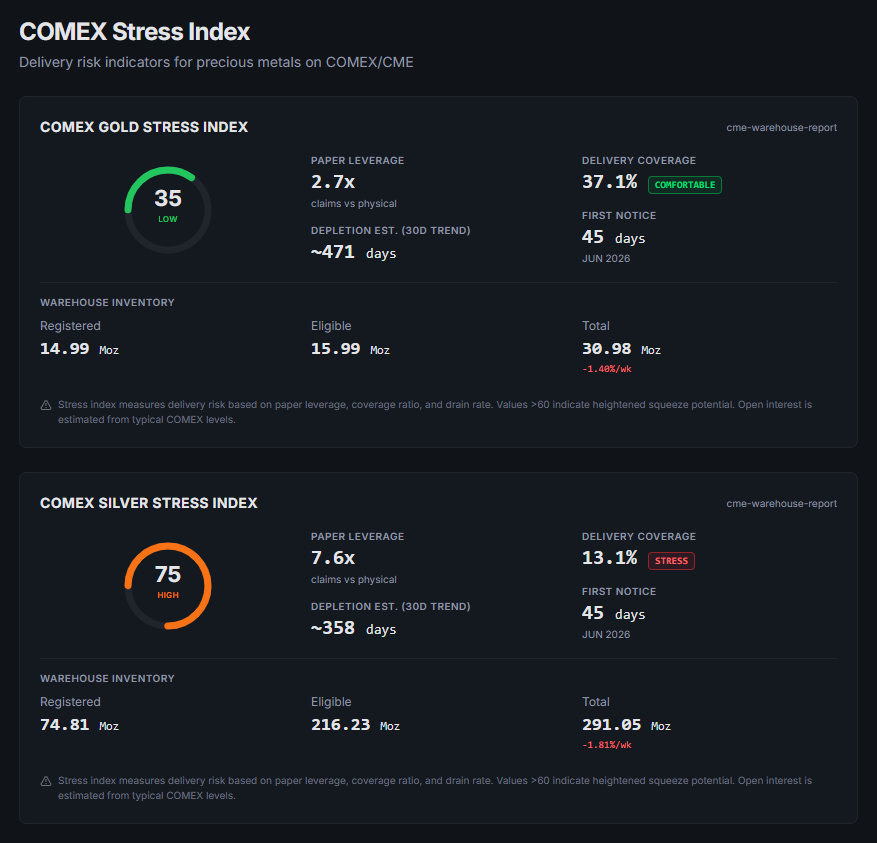Click the silver weekly change -1.81%/wk
The height and width of the screenshot is (843, 877).
[606, 745]
